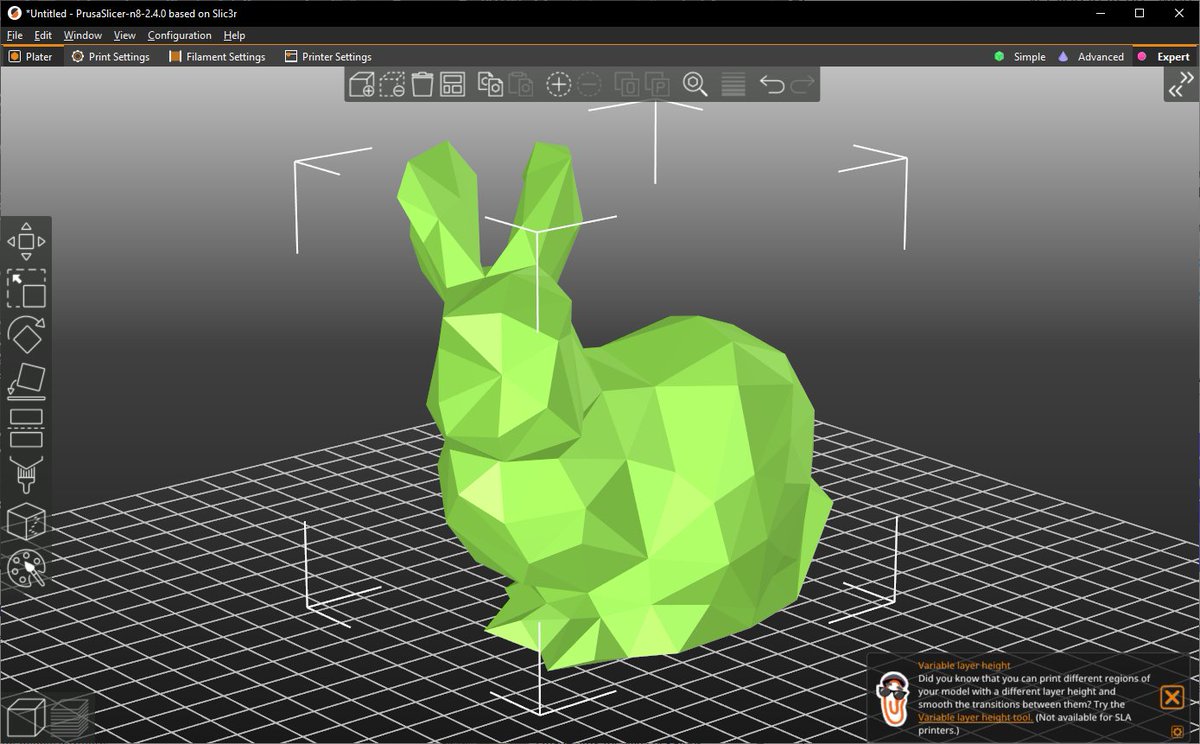The image size is (1200, 744).
Task: Select Expert mode
Action: point(1163,57)
